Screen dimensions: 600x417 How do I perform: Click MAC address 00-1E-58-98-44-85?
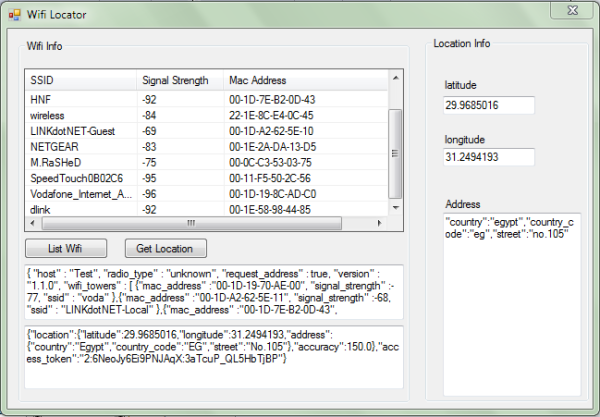[270, 210]
